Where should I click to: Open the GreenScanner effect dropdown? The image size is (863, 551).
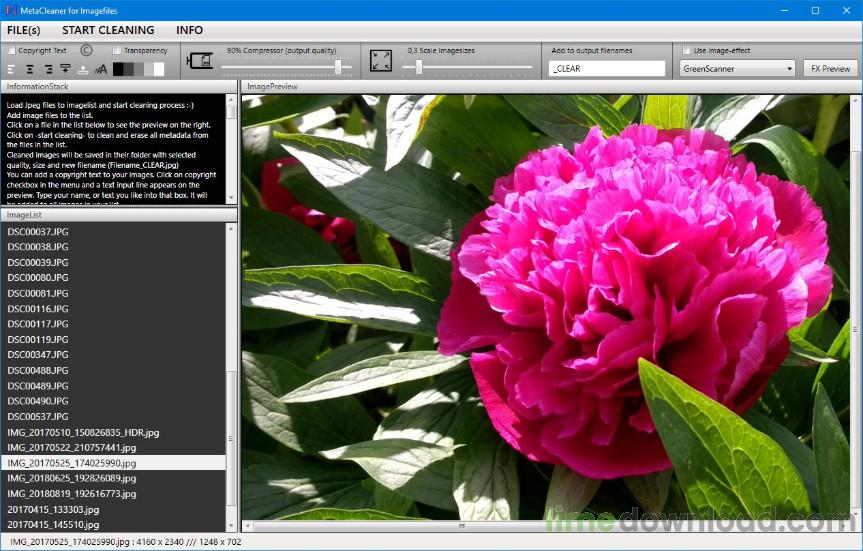click(737, 69)
